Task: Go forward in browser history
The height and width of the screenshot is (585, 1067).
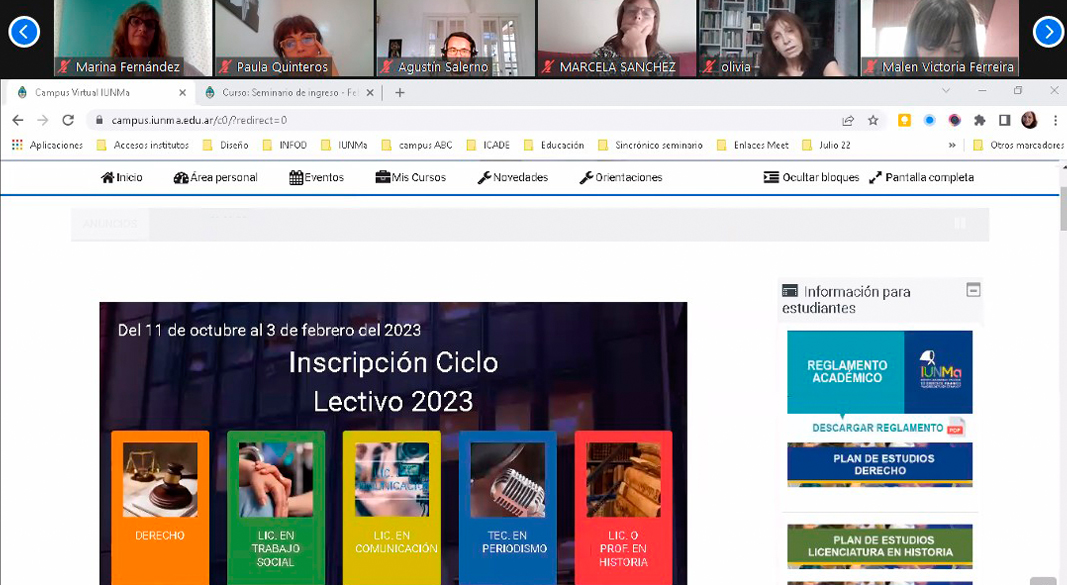Action: click(43, 120)
